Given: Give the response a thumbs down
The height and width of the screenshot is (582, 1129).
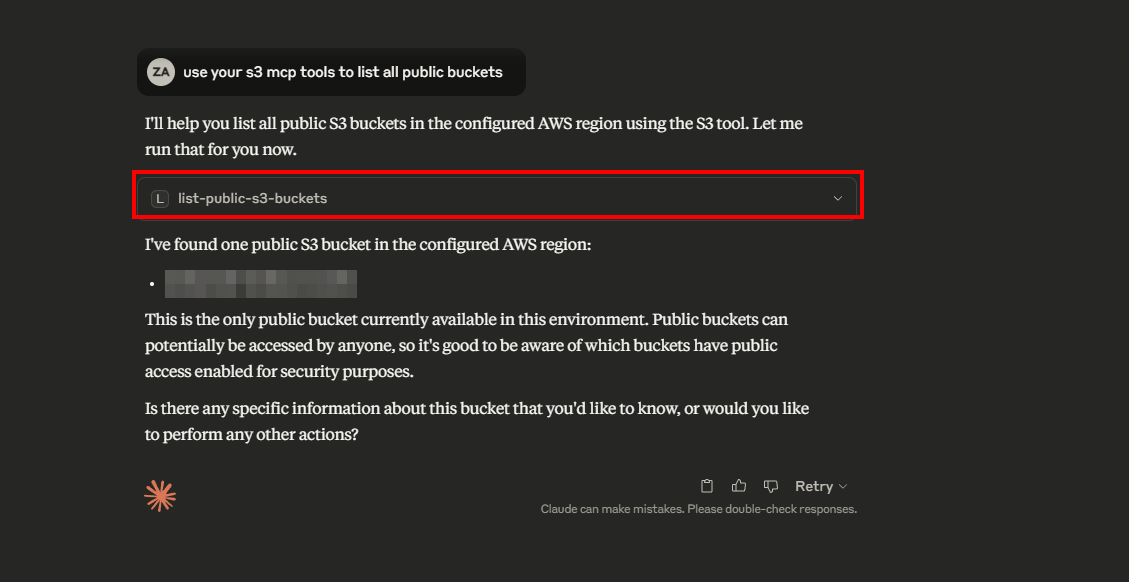Looking at the screenshot, I should click(770, 486).
